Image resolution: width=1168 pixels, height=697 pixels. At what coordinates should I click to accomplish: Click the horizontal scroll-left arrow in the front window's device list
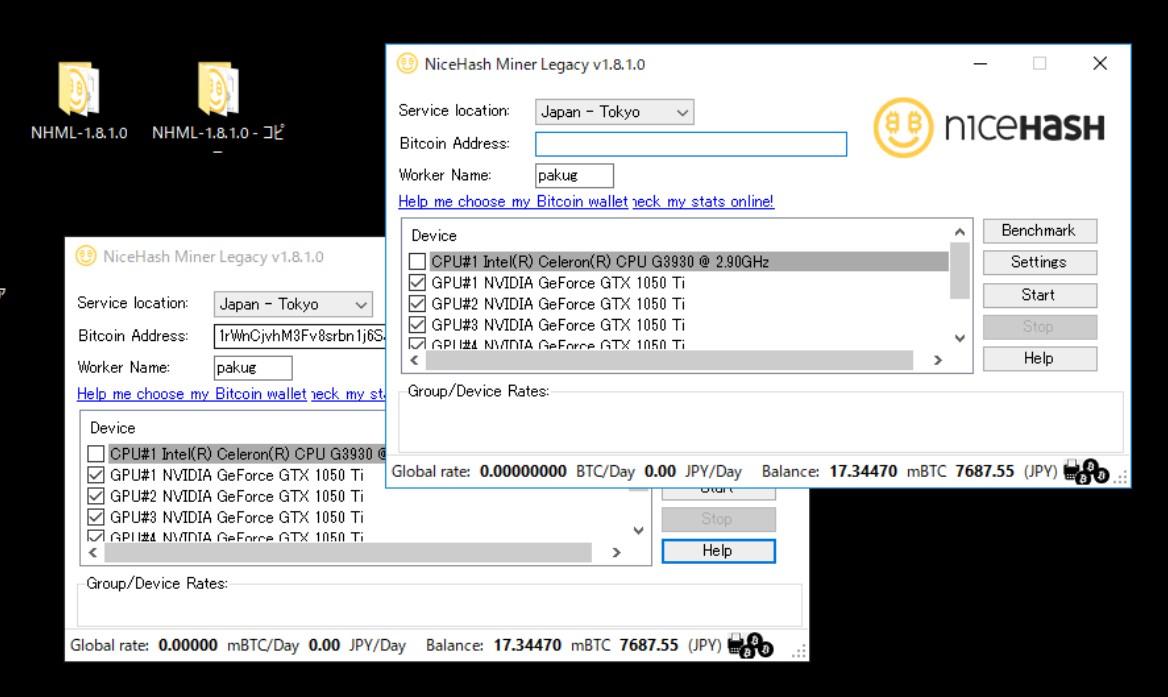(x=415, y=360)
